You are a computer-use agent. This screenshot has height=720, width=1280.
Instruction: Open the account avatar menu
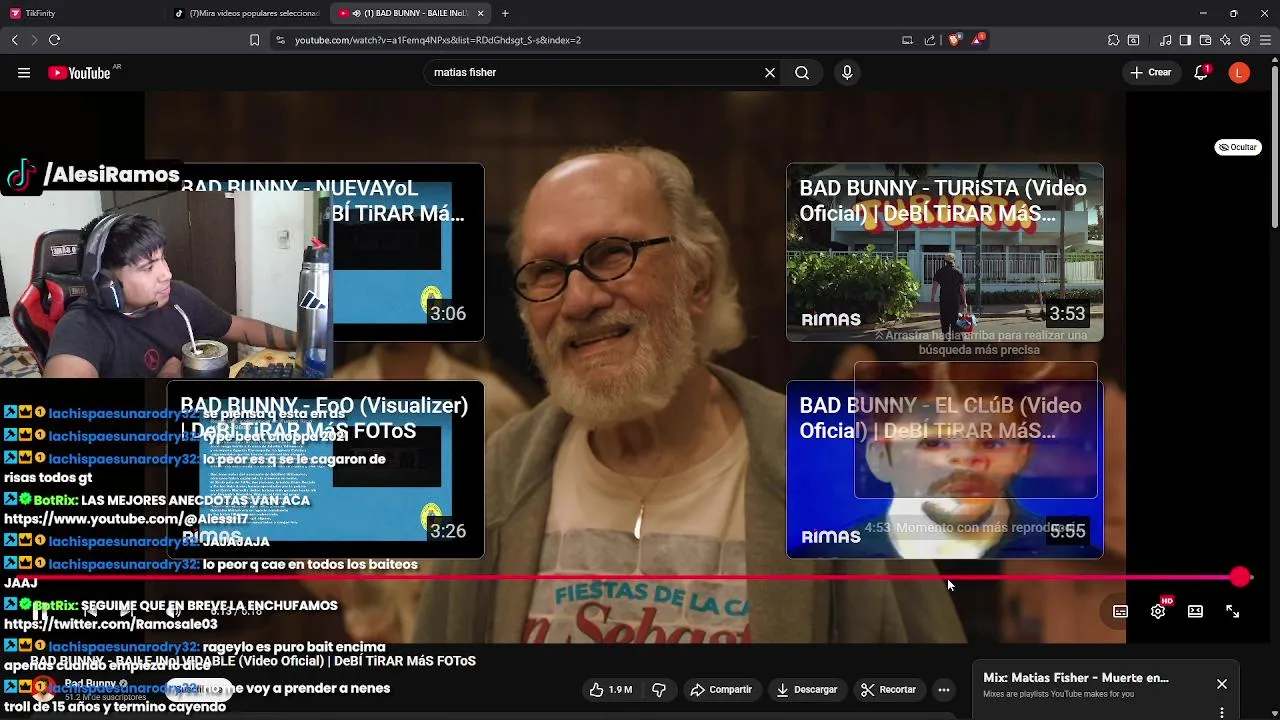(1239, 73)
